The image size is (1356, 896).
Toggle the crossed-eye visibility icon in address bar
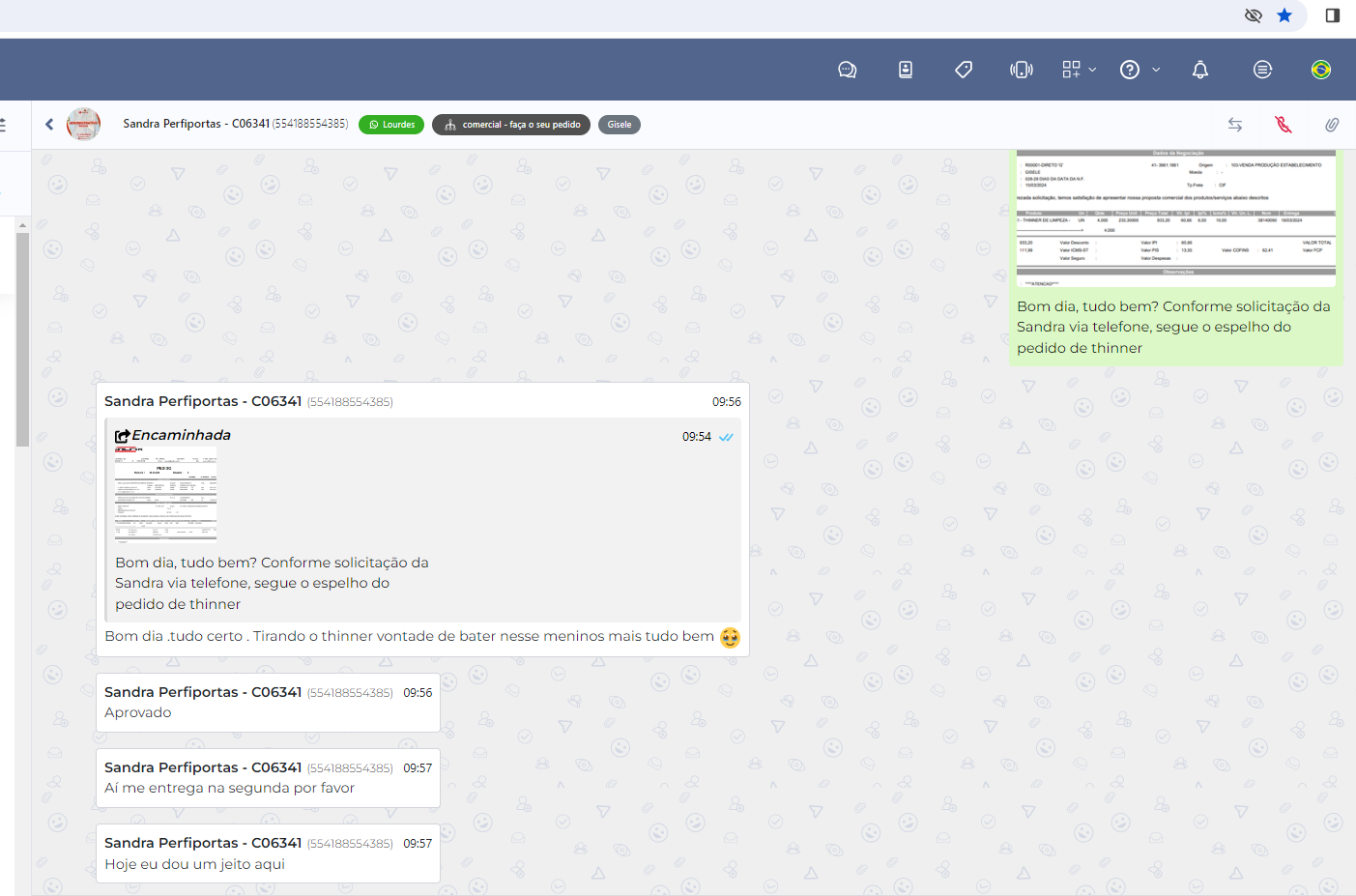point(1254,15)
